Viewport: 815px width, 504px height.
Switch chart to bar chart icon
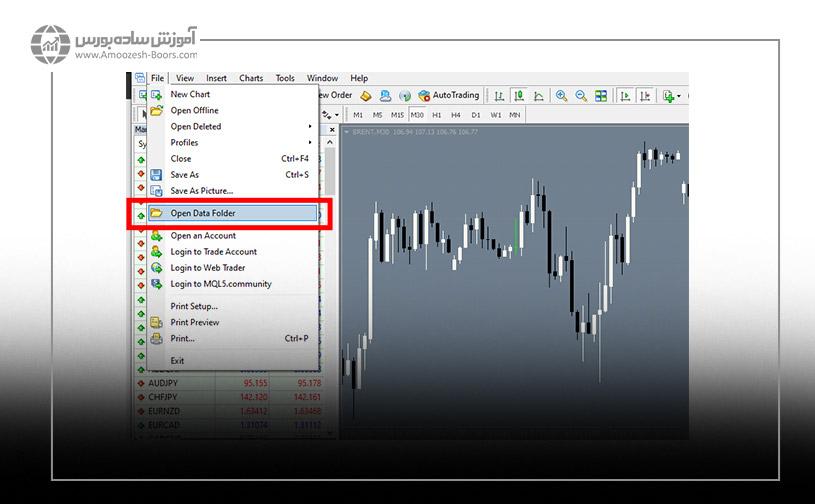pos(500,96)
